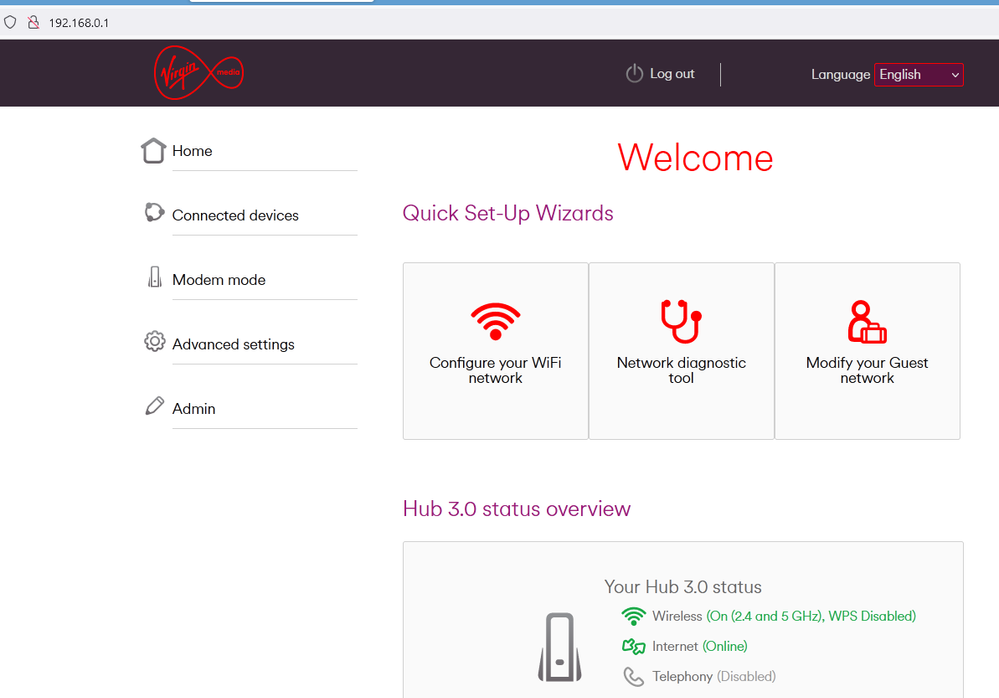The width and height of the screenshot is (999, 698).
Task: Click the Advanced settings gear icon
Action: pos(154,341)
